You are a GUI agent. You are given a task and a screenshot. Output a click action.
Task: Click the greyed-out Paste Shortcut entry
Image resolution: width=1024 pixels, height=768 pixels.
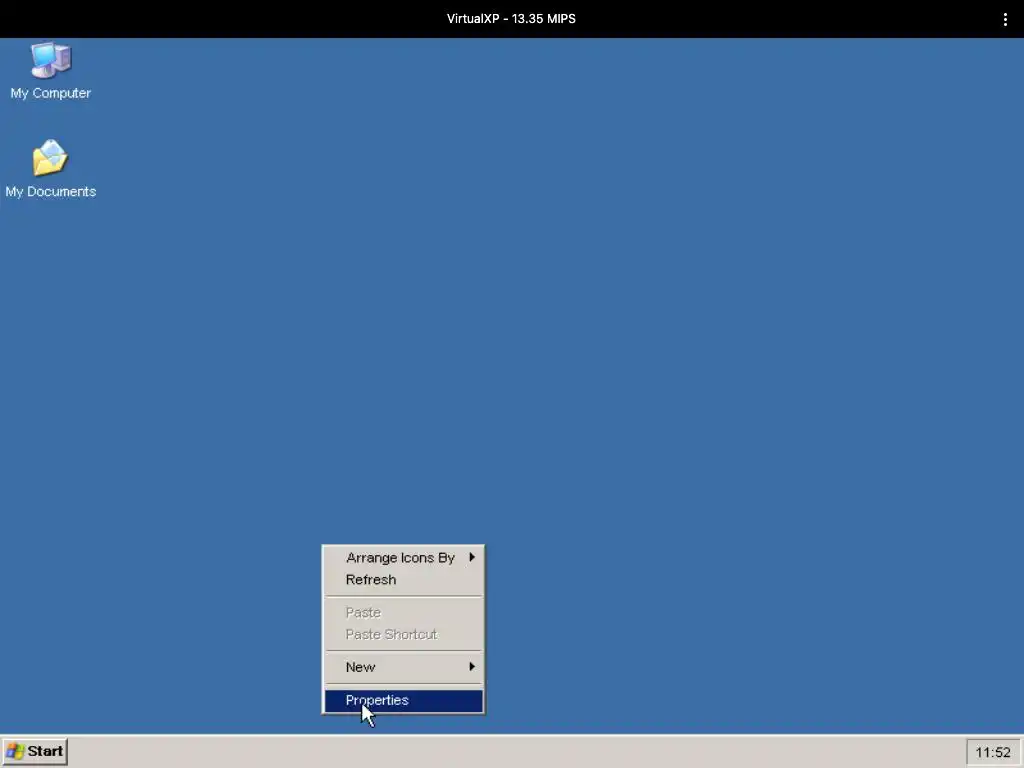pos(404,634)
